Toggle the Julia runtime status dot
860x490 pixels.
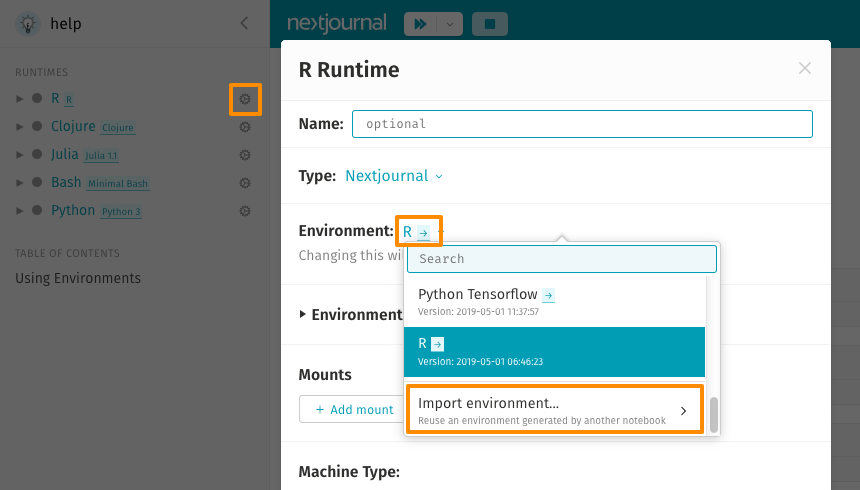[37, 154]
